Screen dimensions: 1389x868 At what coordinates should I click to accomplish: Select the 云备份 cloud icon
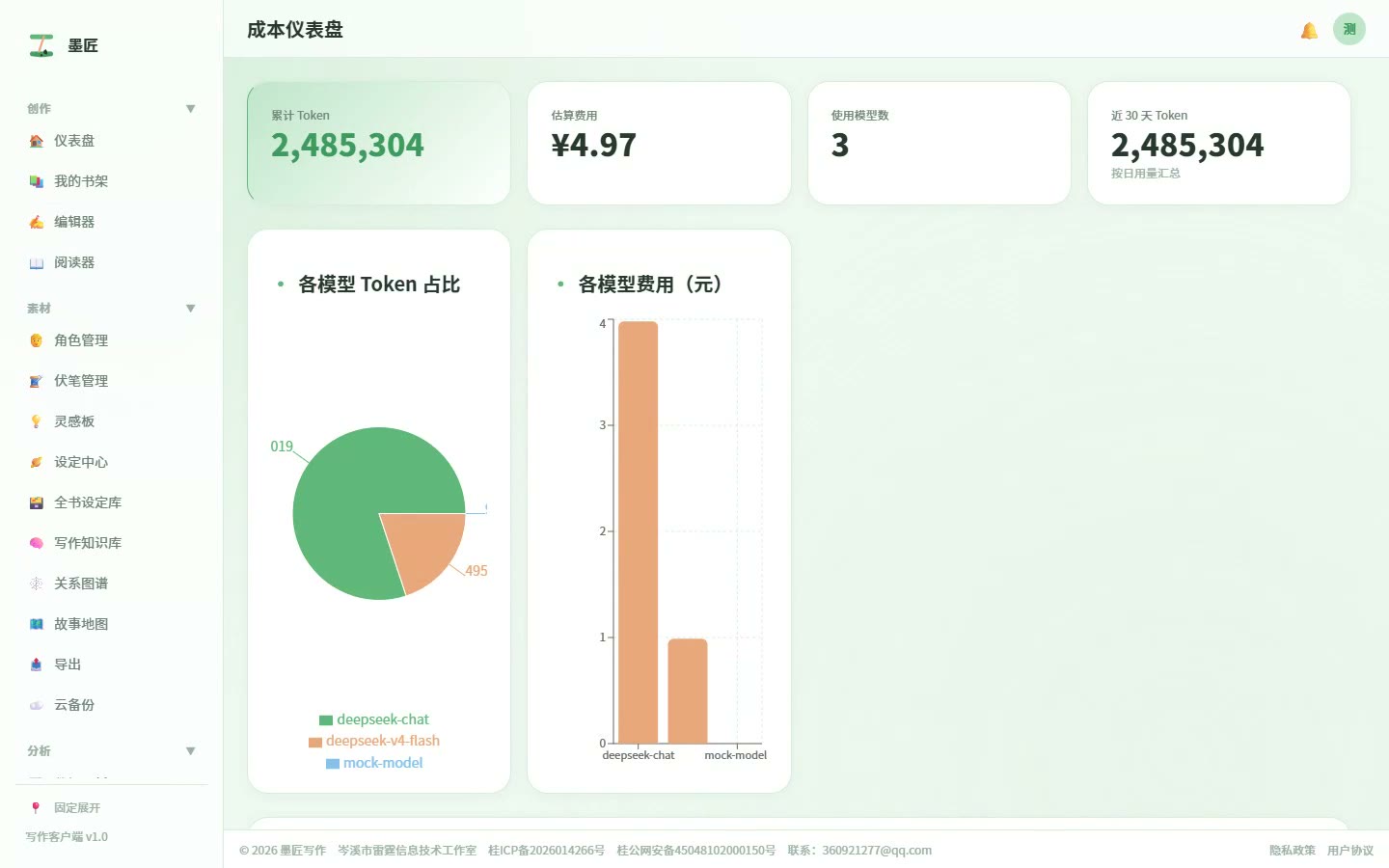(x=36, y=705)
